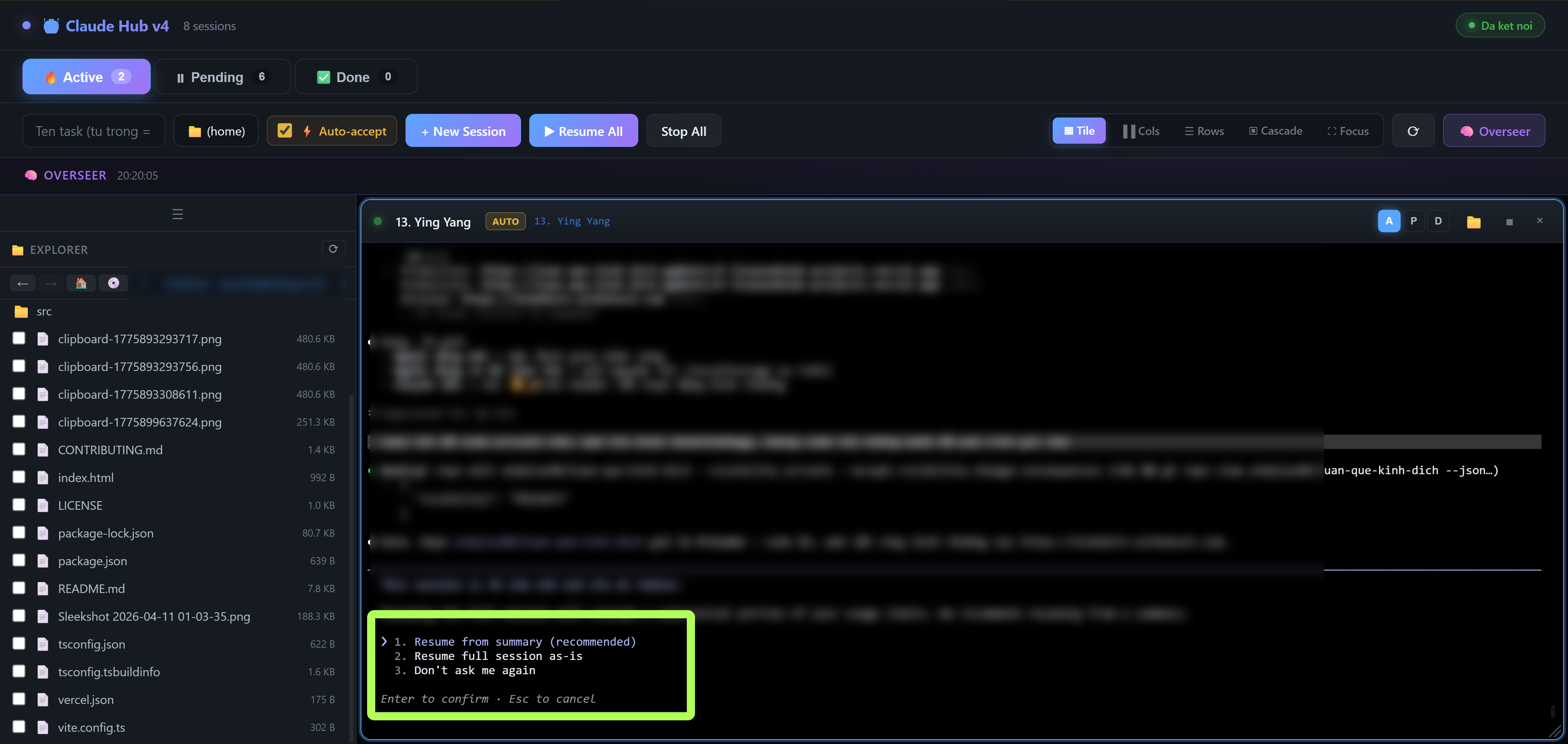Refresh the Explorer file list
This screenshot has height=744, width=1568.
pos(333,249)
